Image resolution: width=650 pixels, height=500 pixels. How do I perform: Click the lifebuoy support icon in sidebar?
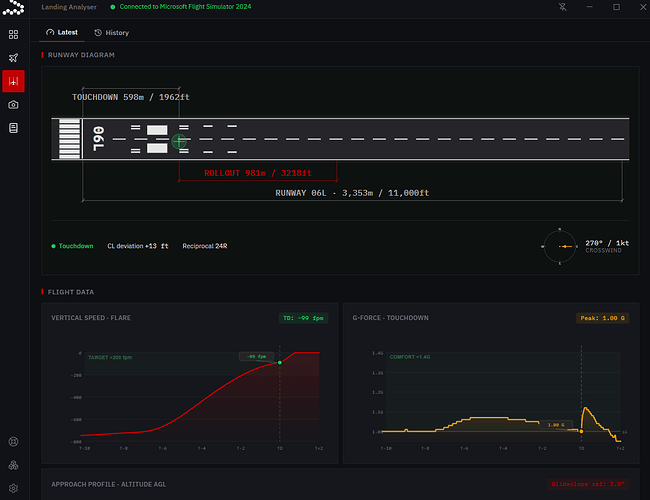[13, 442]
